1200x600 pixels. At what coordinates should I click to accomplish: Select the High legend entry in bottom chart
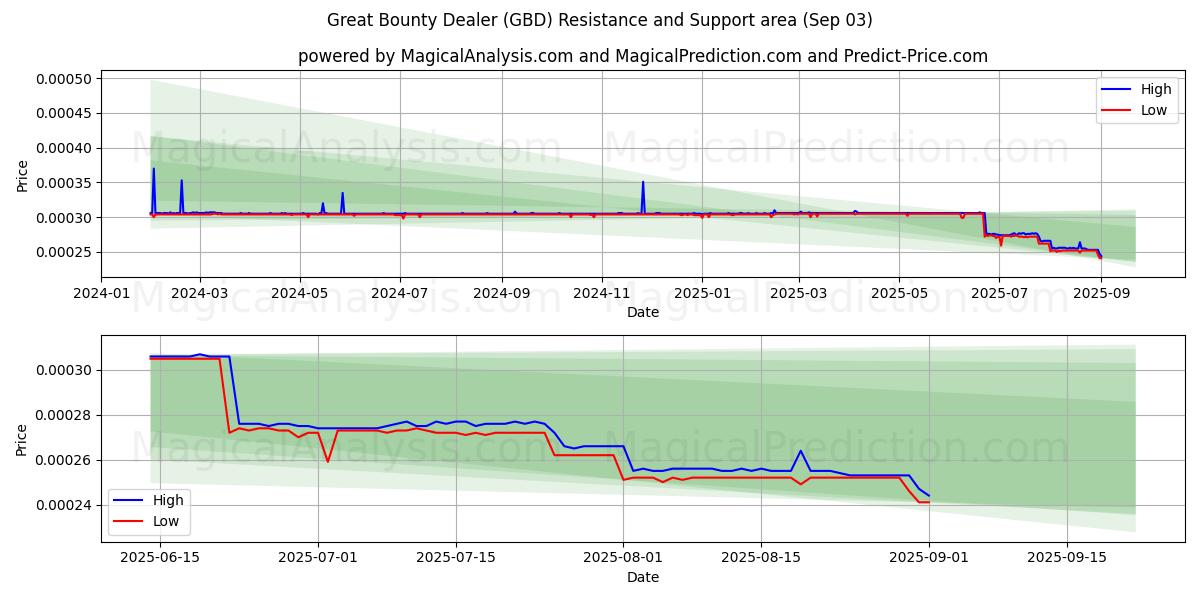[168, 500]
